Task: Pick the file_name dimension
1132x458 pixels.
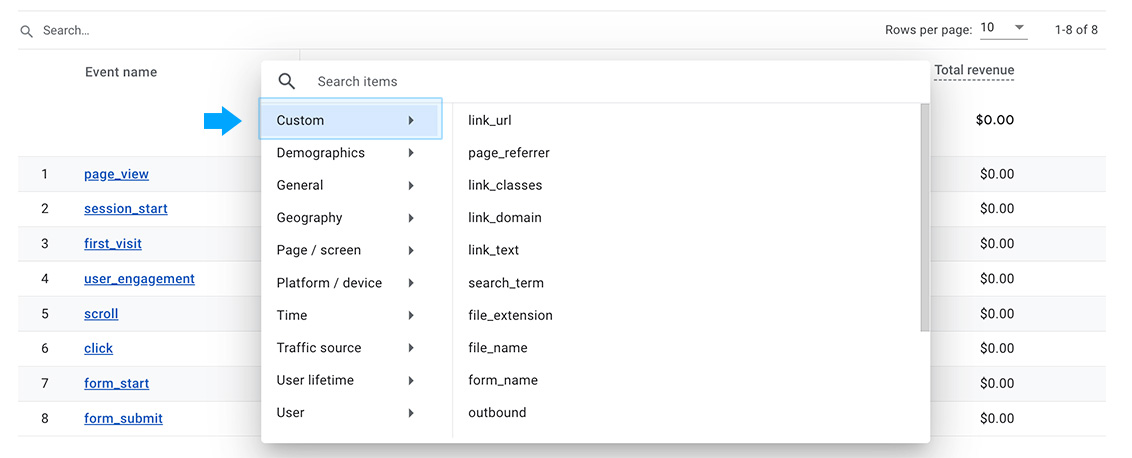Action: [498, 348]
